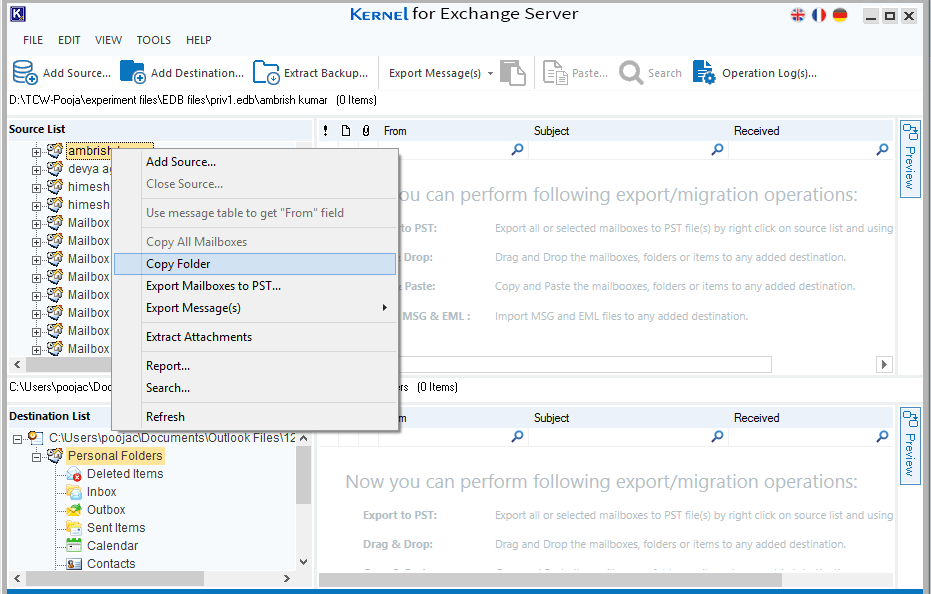Choose Refresh from context menu
Screen dimensions: 931x594
click(255, 417)
